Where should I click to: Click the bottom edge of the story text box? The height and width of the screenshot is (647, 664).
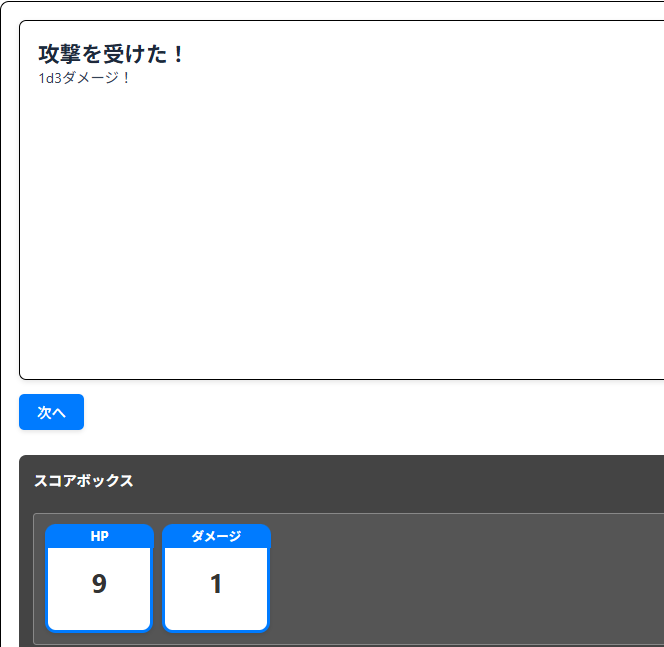pos(340,380)
